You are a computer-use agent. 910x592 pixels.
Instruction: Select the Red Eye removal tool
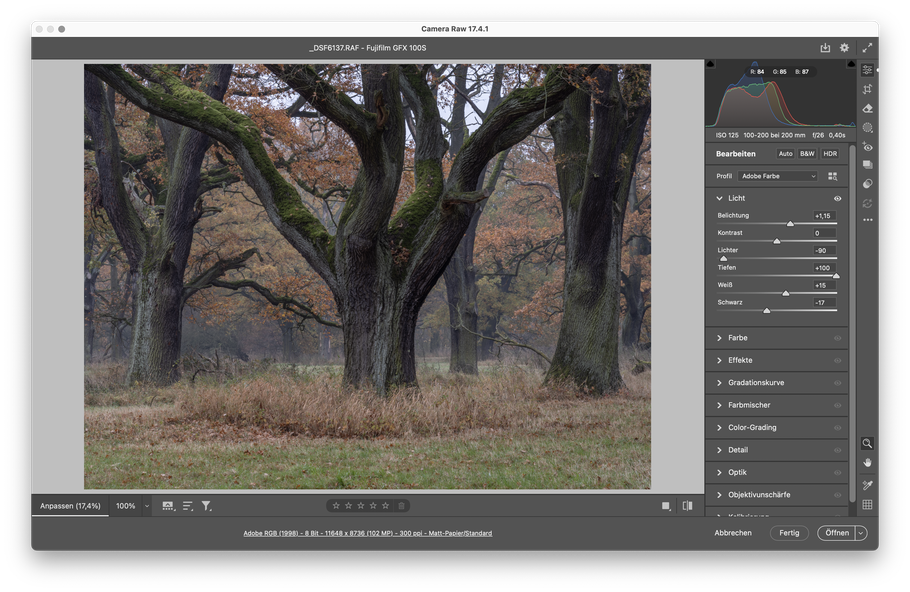(x=867, y=146)
